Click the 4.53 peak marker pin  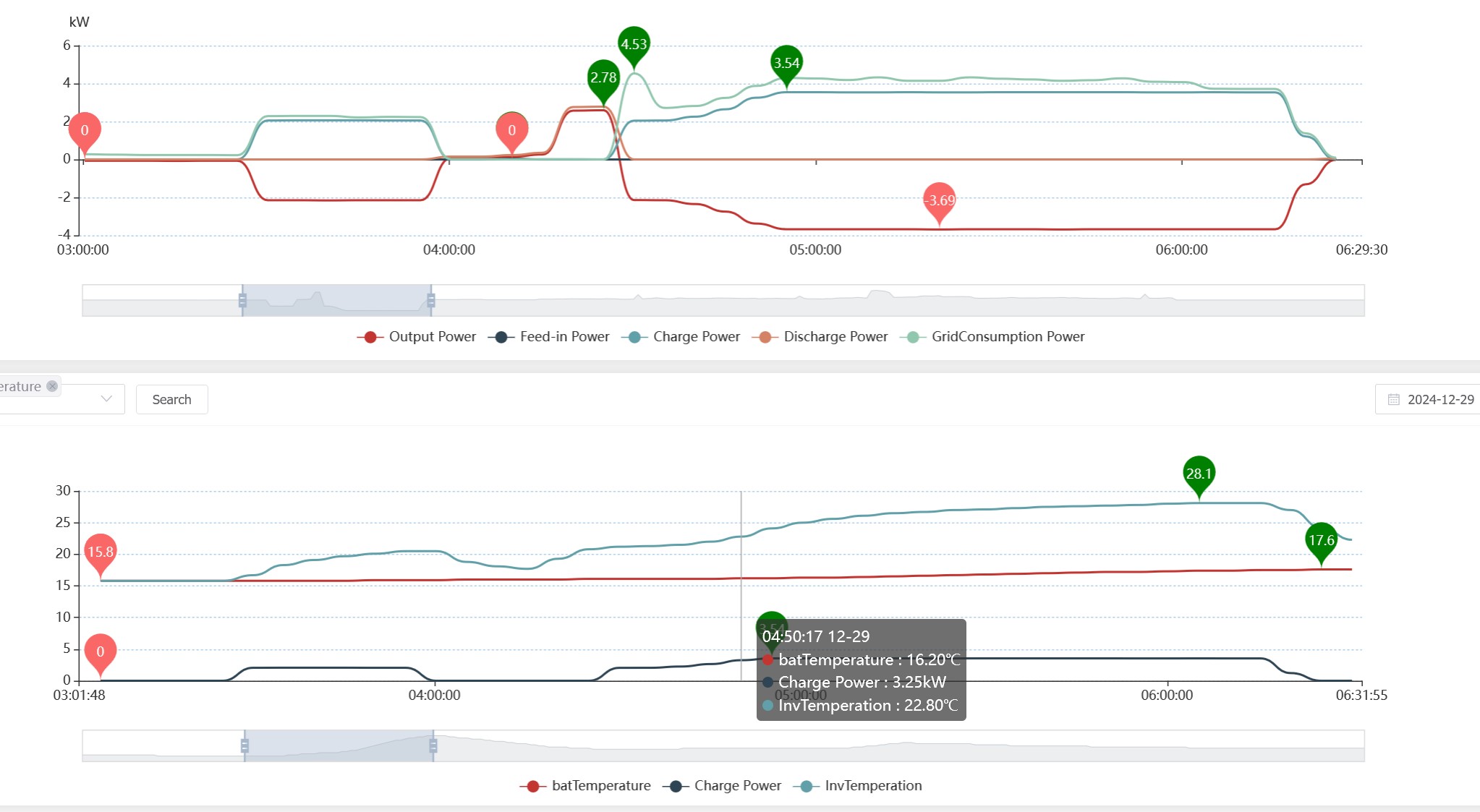click(x=634, y=44)
